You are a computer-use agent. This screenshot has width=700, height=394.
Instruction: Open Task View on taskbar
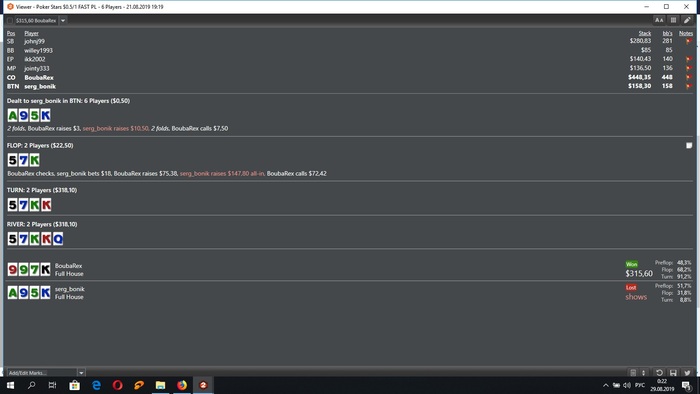52,385
